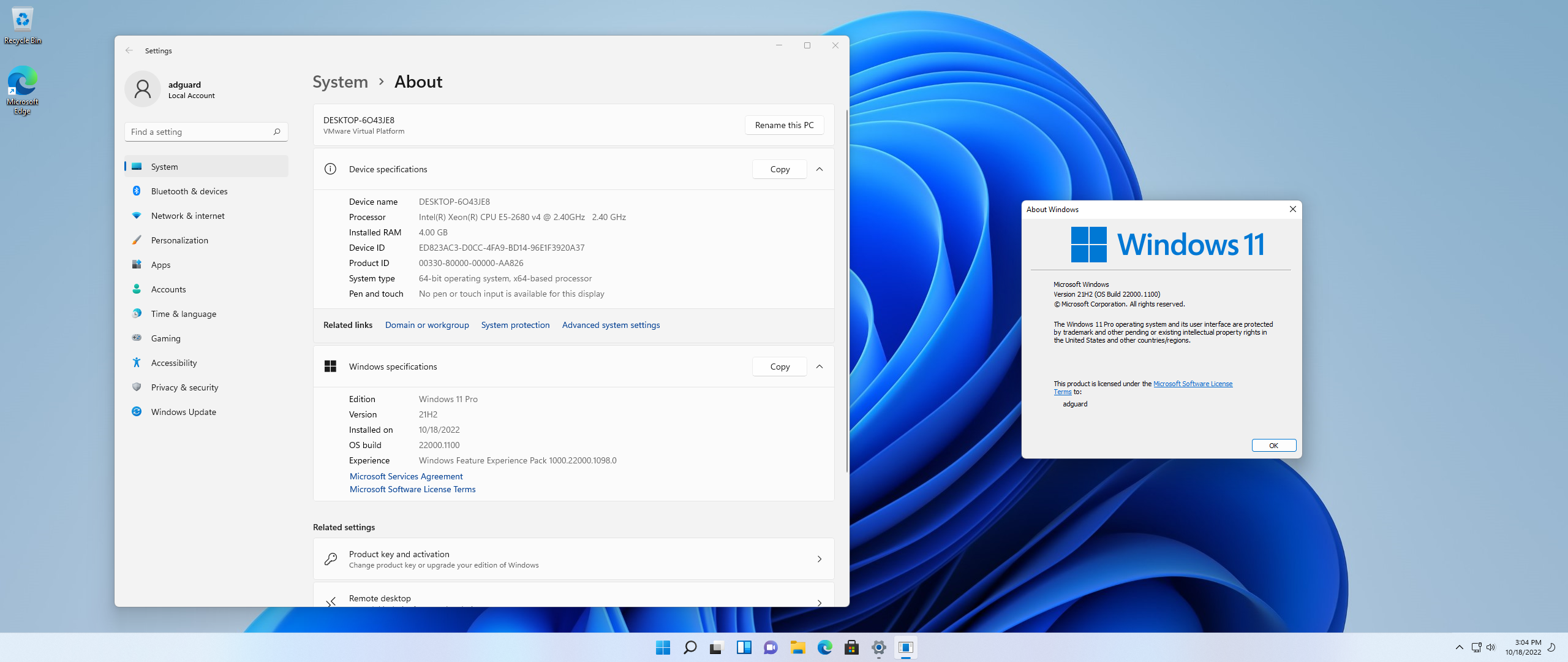Screen dimensions: 1568x662
Task: Open Microsoft Software License Terms in Settings
Action: [x=412, y=489]
